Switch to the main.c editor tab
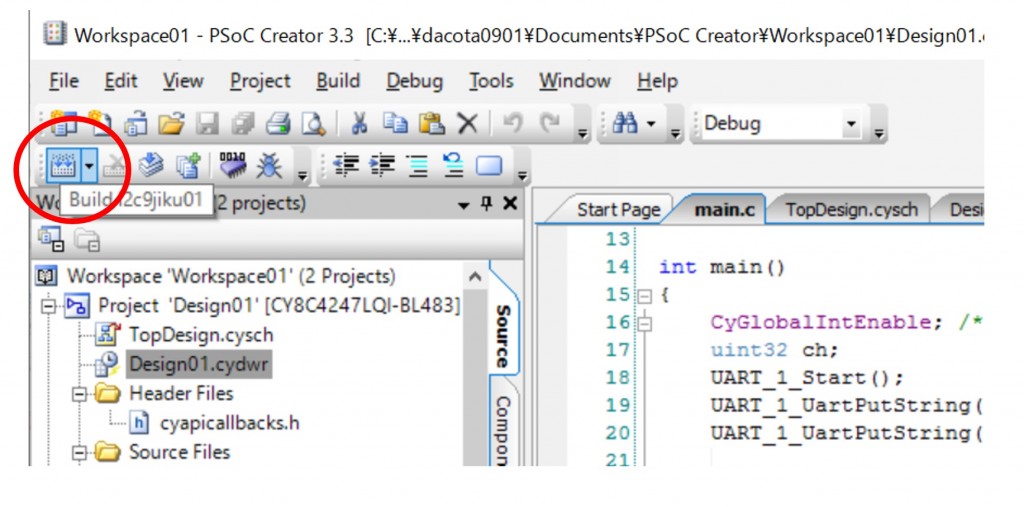The width and height of the screenshot is (1024, 507). click(x=723, y=210)
